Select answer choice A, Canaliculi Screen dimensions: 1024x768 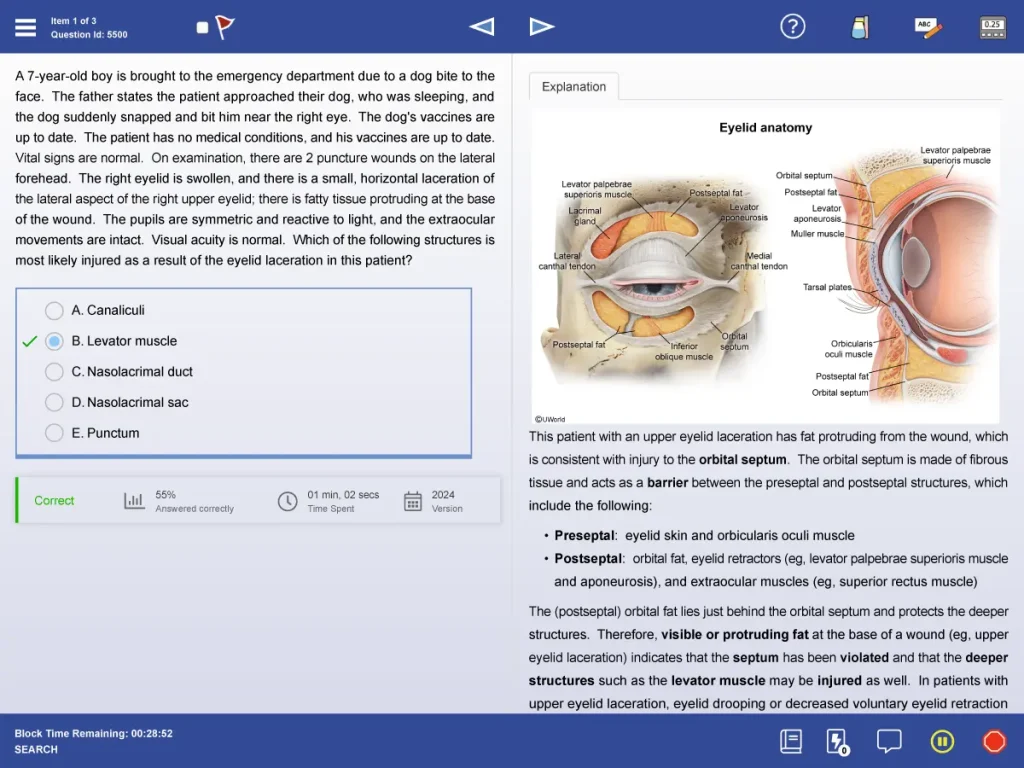coord(54,310)
